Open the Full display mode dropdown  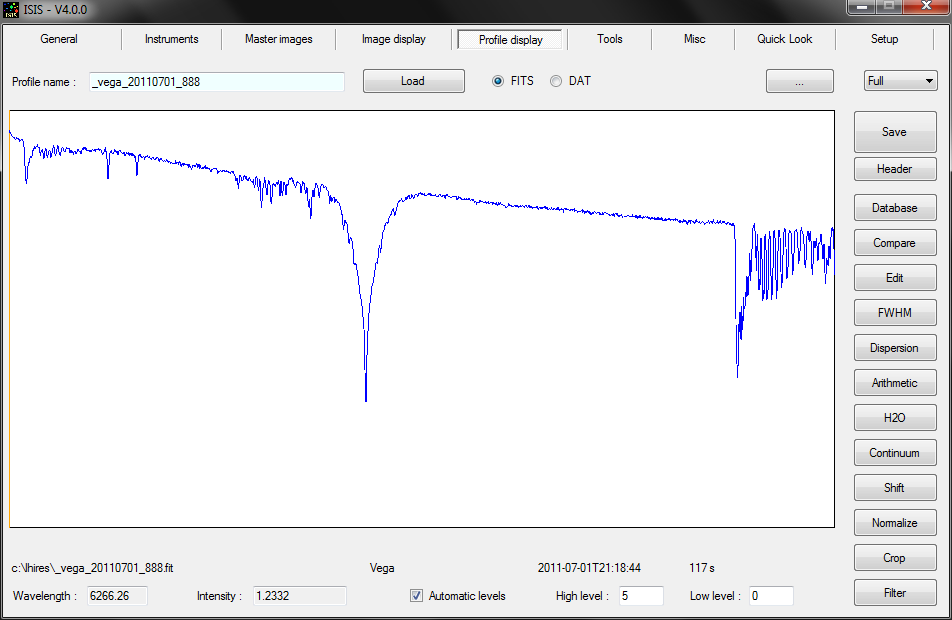pos(900,81)
